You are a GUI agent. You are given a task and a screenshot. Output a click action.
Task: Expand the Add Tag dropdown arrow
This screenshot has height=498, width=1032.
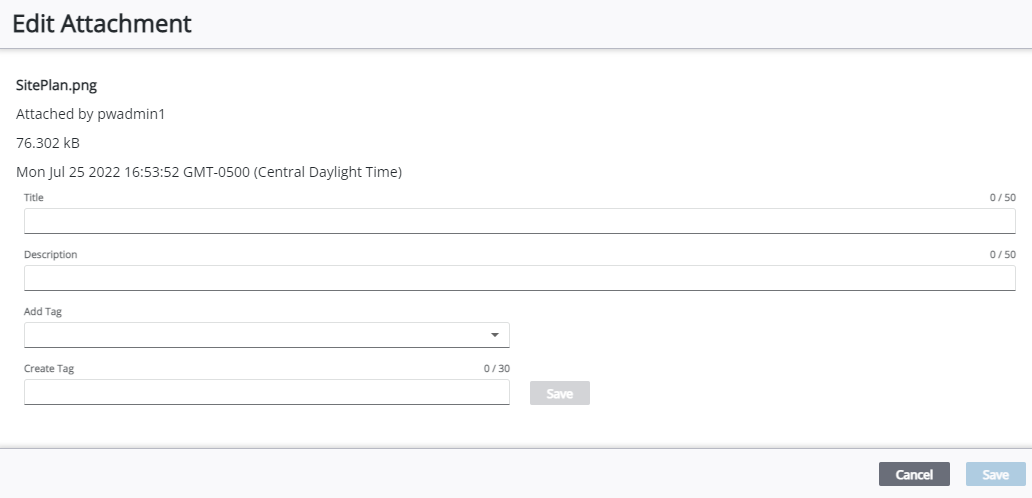pos(495,335)
